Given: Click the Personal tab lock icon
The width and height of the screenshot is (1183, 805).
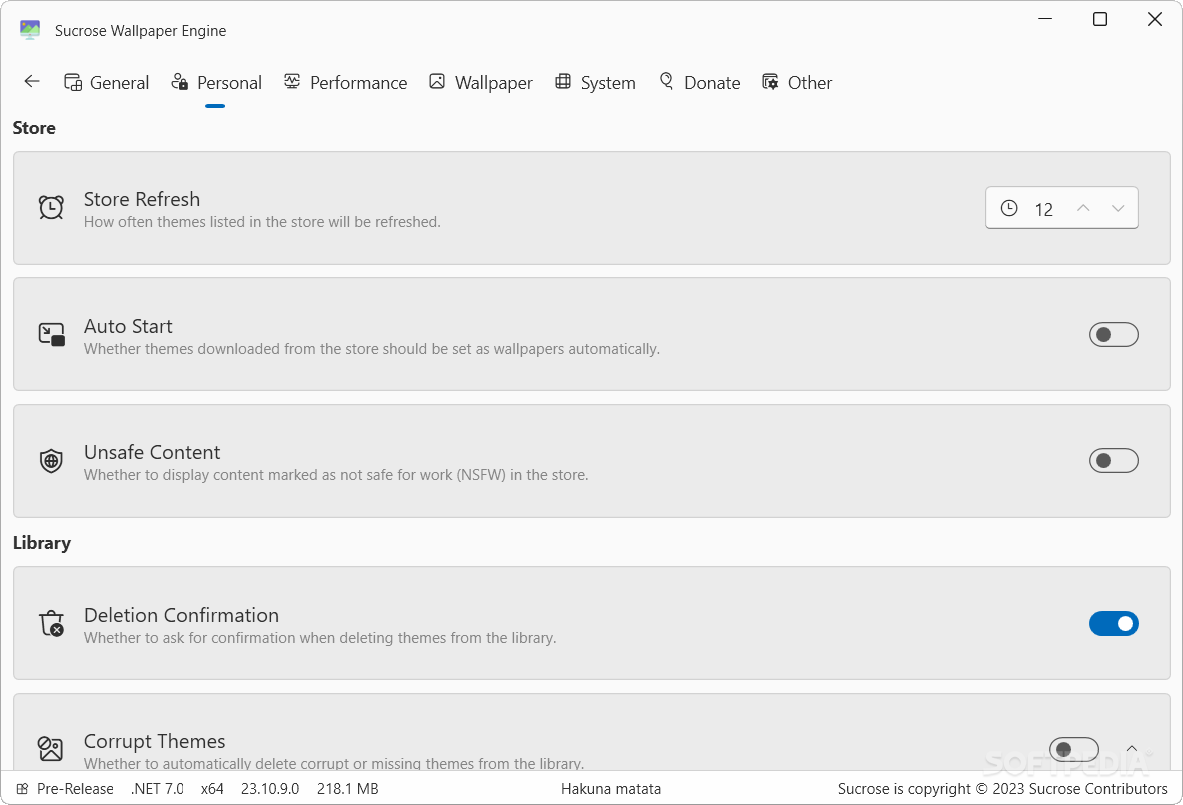Looking at the screenshot, I should click(180, 81).
